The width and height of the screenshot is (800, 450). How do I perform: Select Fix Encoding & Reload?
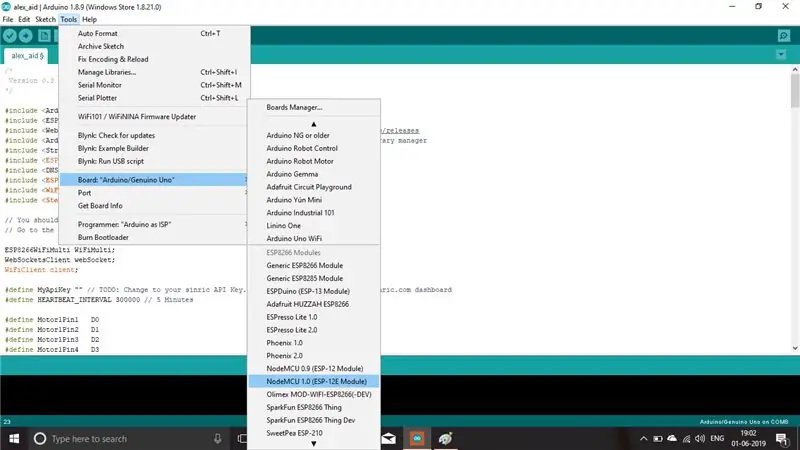(154, 59)
